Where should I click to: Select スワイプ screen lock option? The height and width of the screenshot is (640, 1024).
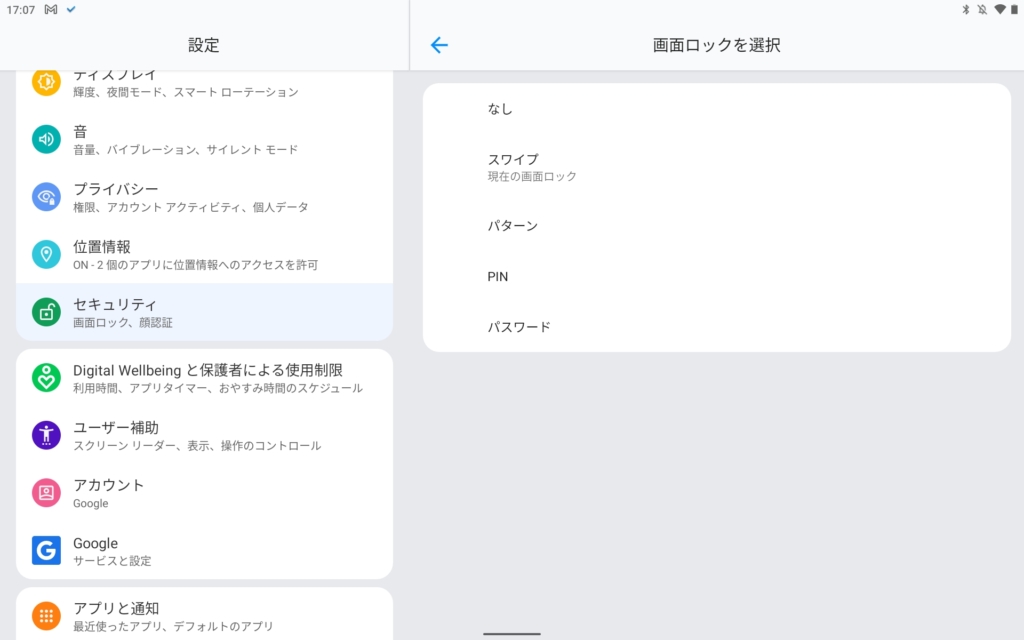(x=513, y=166)
